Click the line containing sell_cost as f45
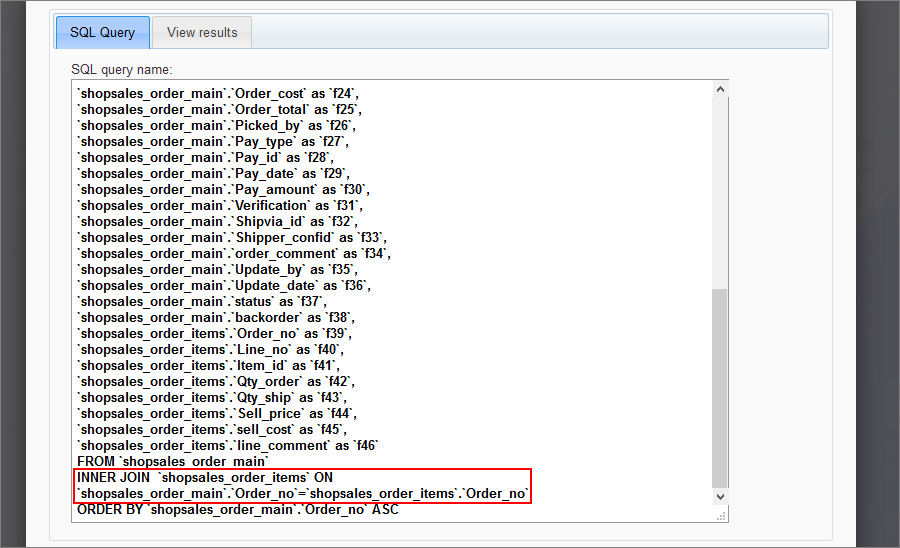 coord(212,430)
